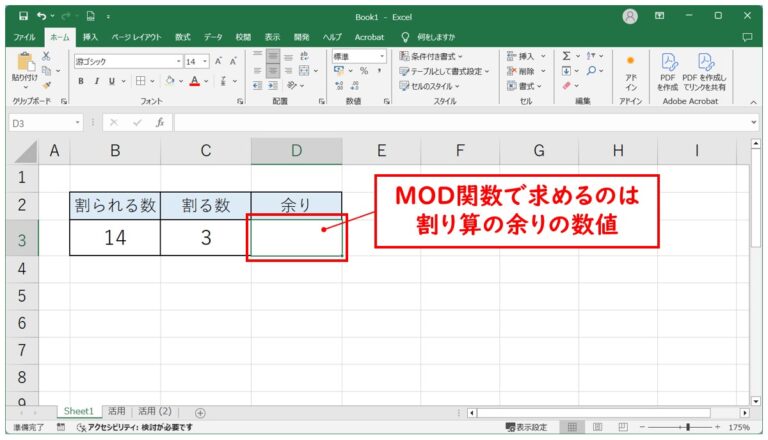
Task: Toggle italic formatting
Action: [x=96, y=81]
